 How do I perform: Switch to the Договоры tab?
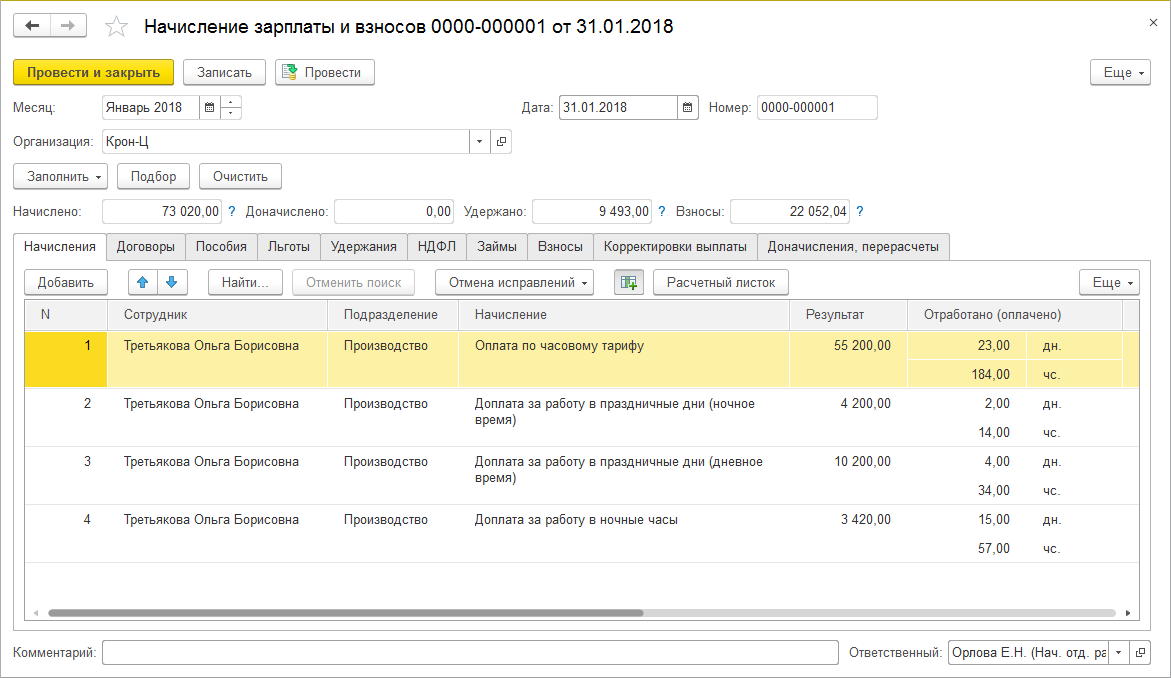tap(146, 246)
